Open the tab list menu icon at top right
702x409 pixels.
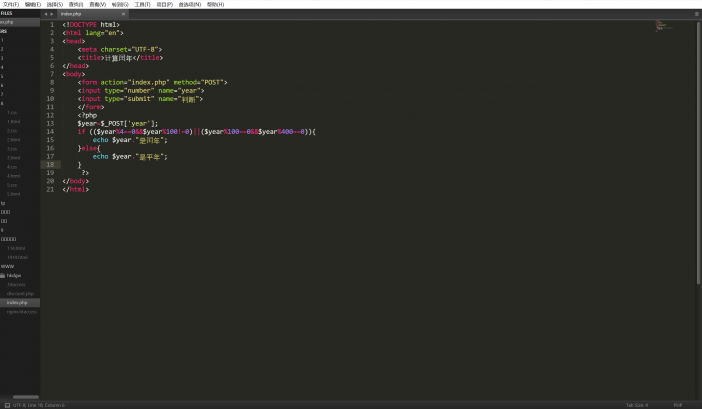pos(696,14)
